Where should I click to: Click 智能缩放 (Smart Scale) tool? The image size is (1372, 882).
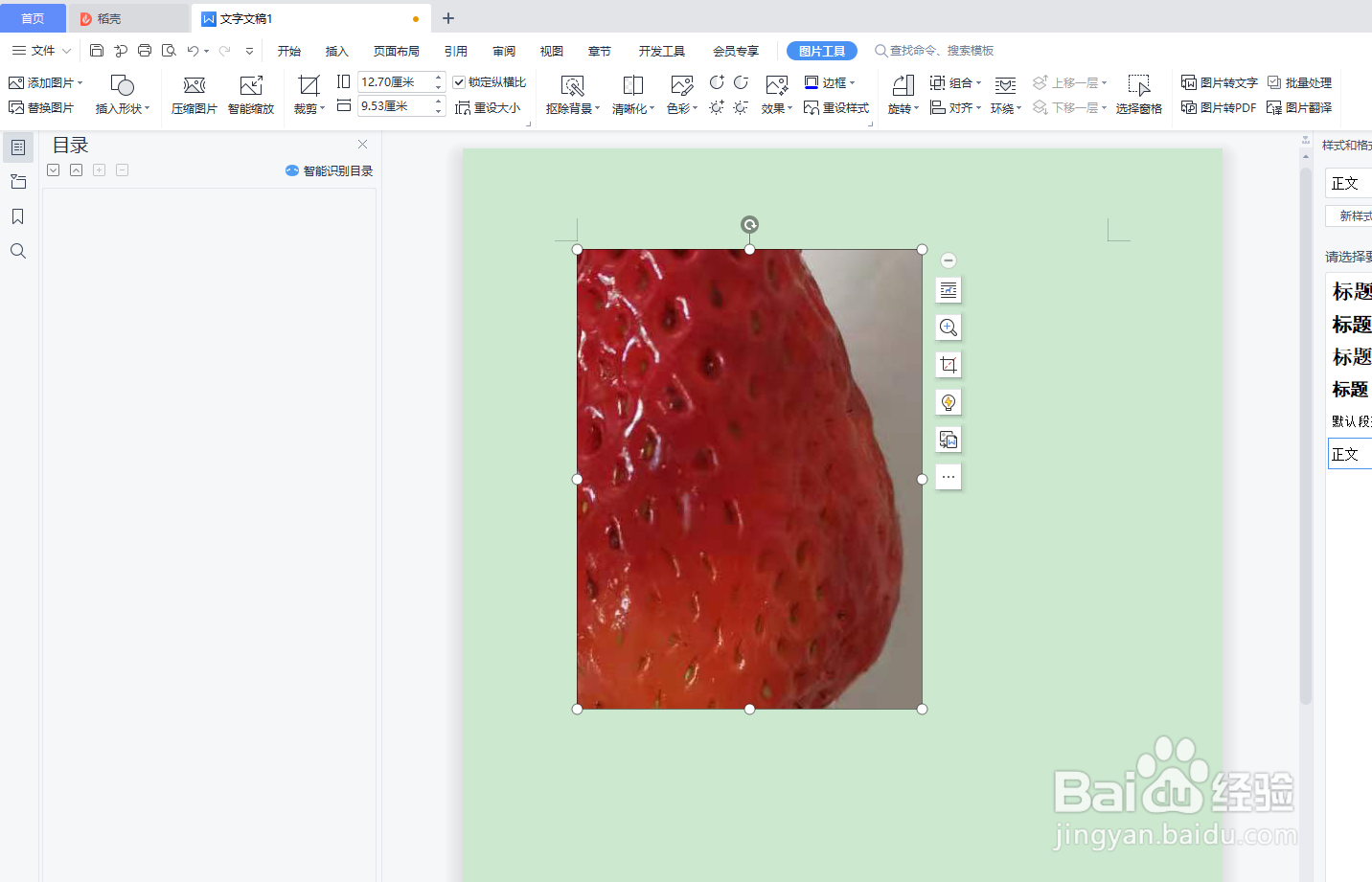(251, 96)
